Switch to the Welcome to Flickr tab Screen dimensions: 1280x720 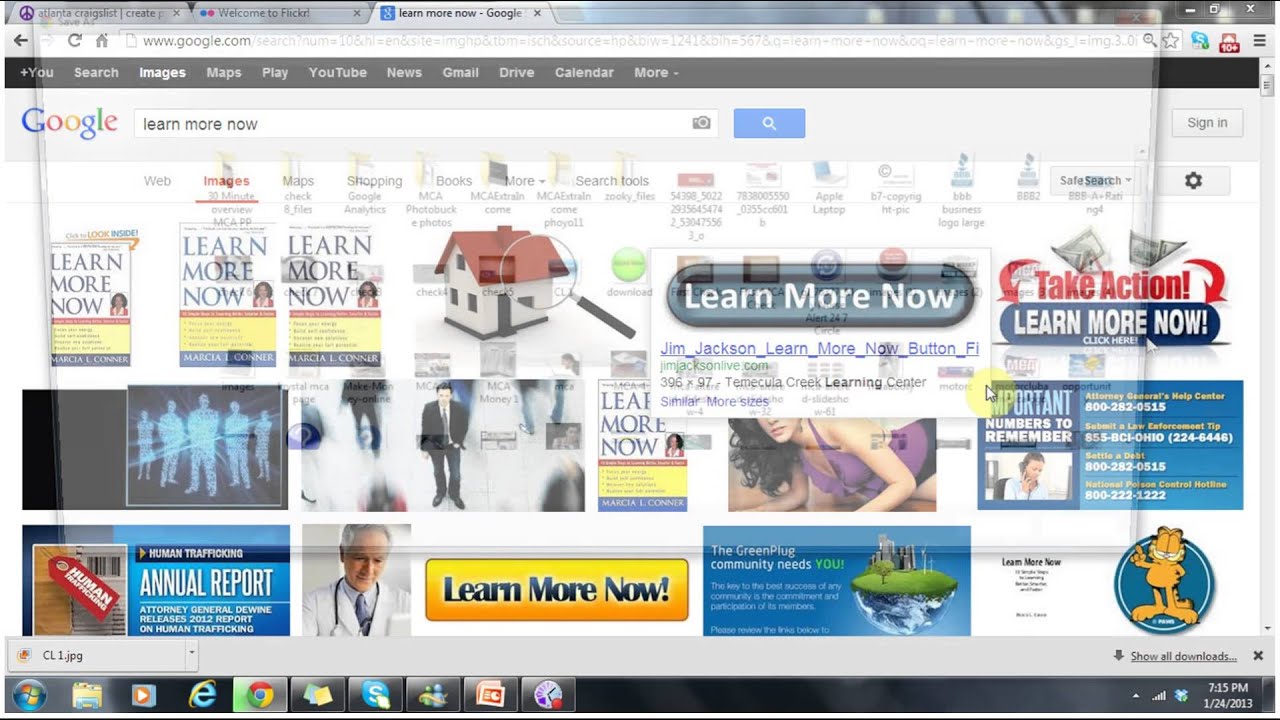click(x=280, y=13)
